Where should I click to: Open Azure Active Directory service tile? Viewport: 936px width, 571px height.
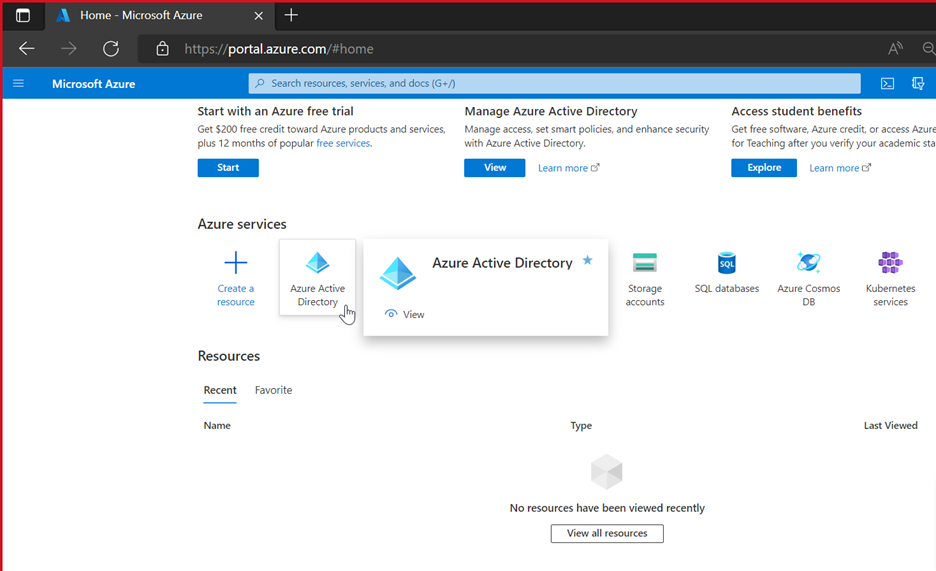318,277
